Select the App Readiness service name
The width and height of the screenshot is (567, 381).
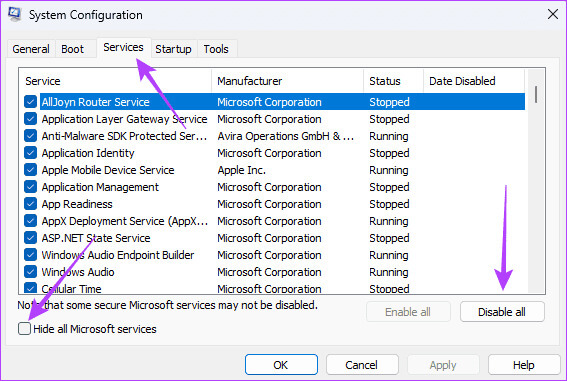coord(77,204)
